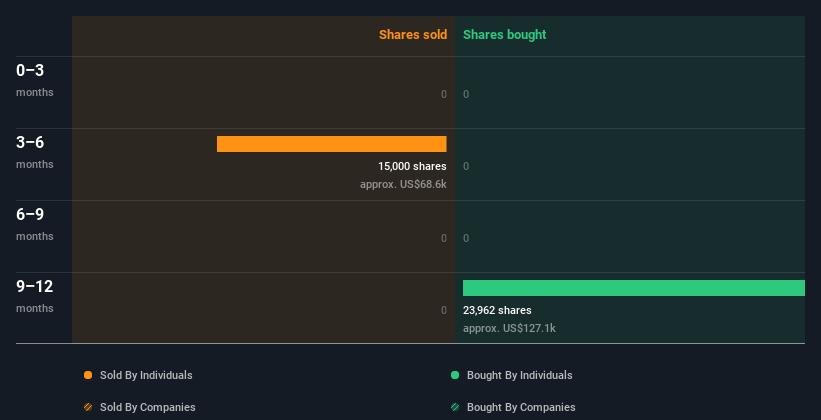
Task: Click the 23,962 shares value
Action: pyautogui.click(x=497, y=310)
